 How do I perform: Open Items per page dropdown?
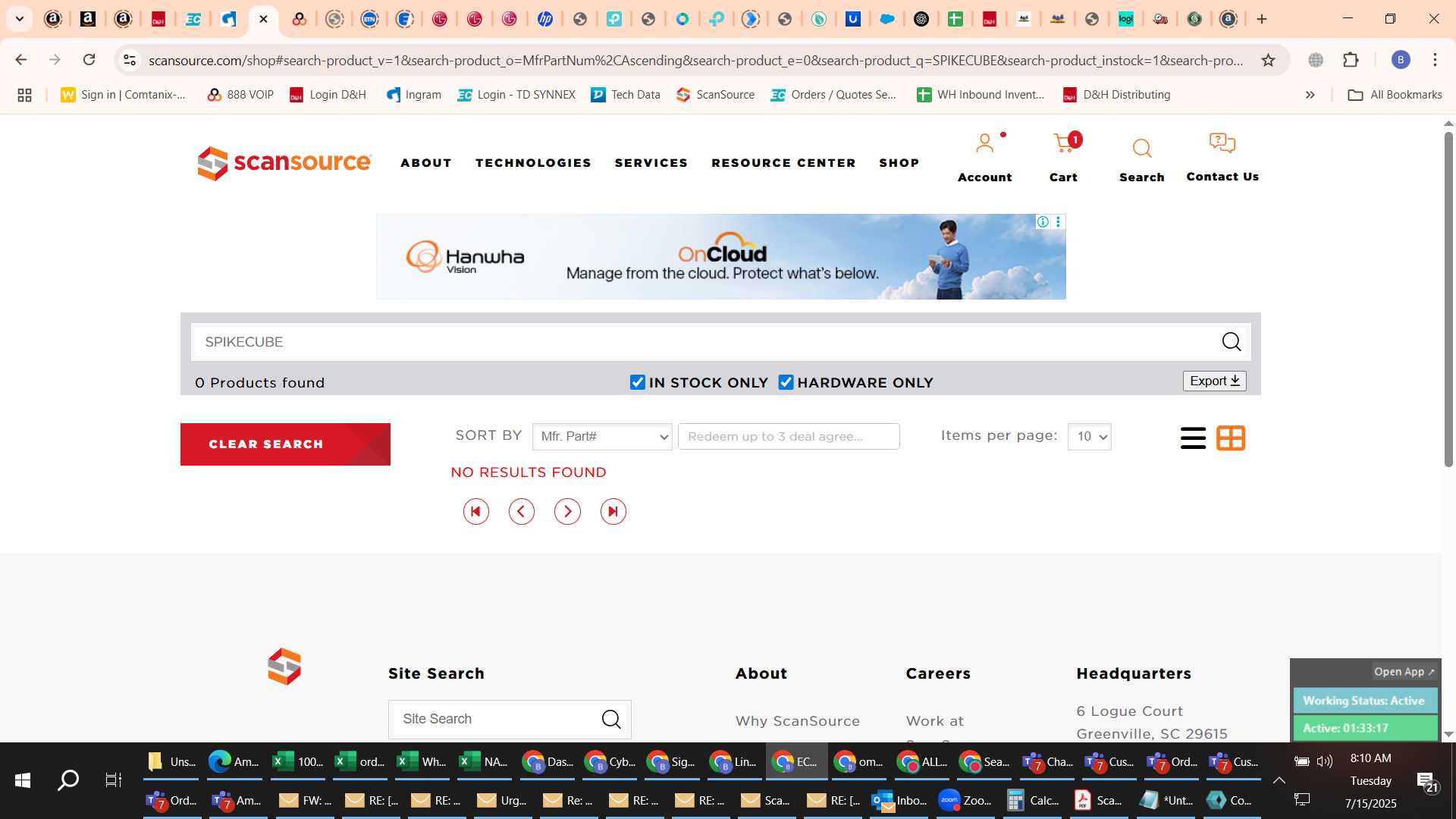pyautogui.click(x=1089, y=437)
